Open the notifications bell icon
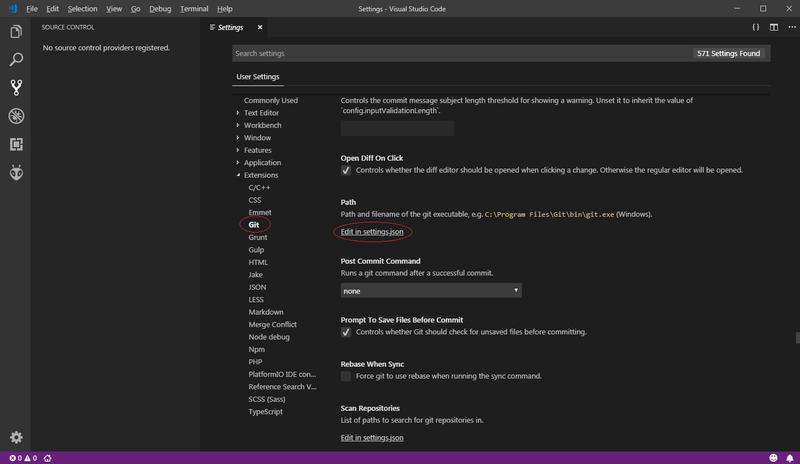 click(x=790, y=458)
